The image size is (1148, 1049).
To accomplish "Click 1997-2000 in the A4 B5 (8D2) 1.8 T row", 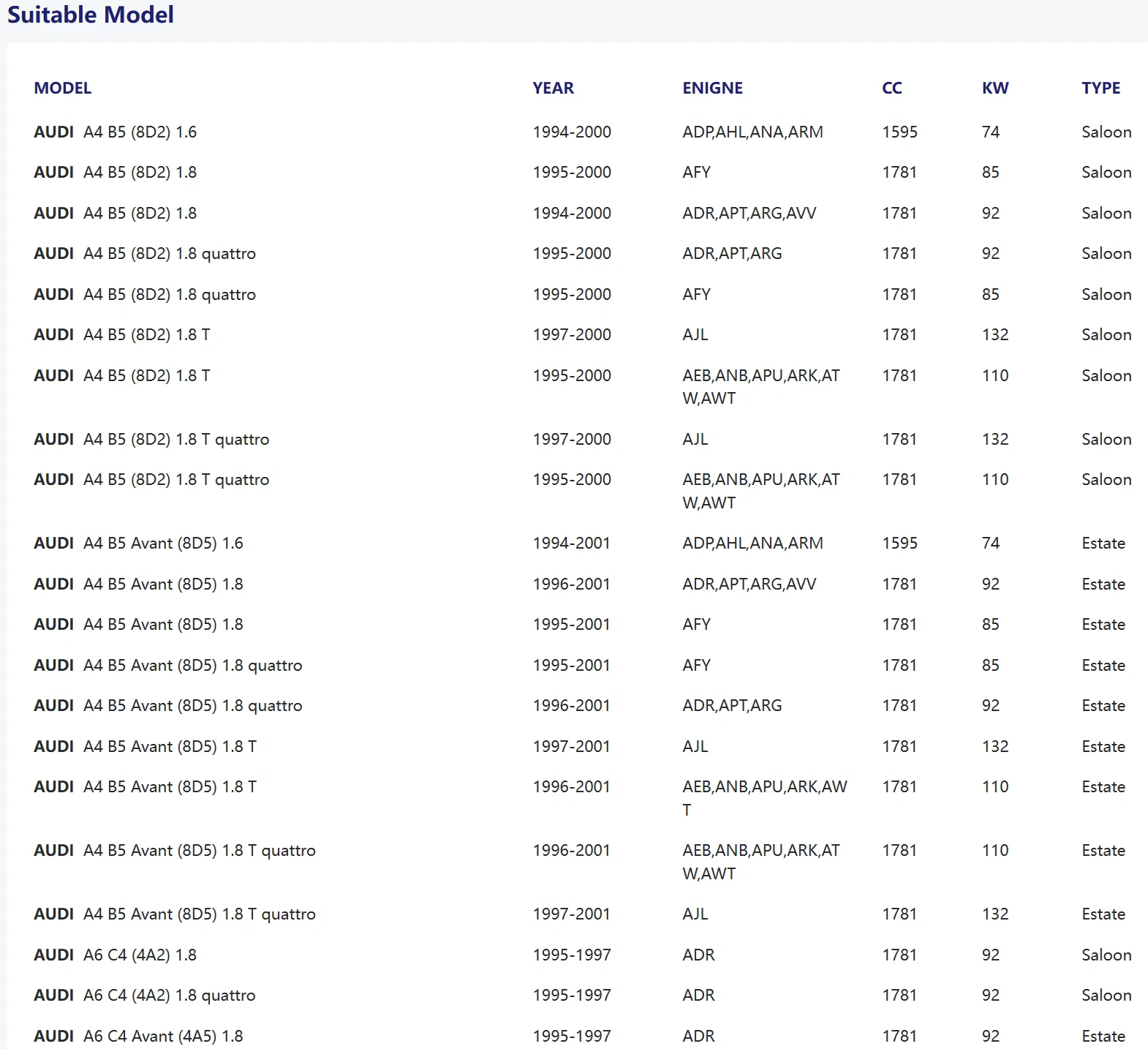I will click(x=572, y=335).
